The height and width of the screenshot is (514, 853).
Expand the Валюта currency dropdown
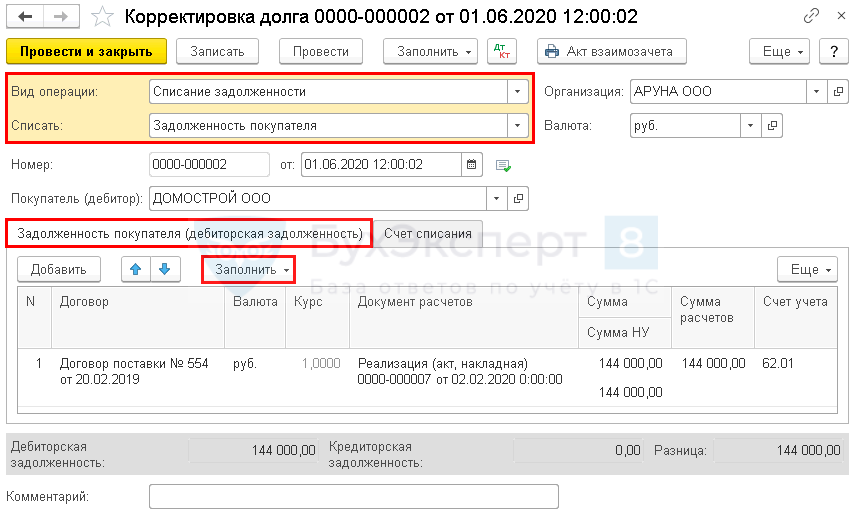point(750,126)
